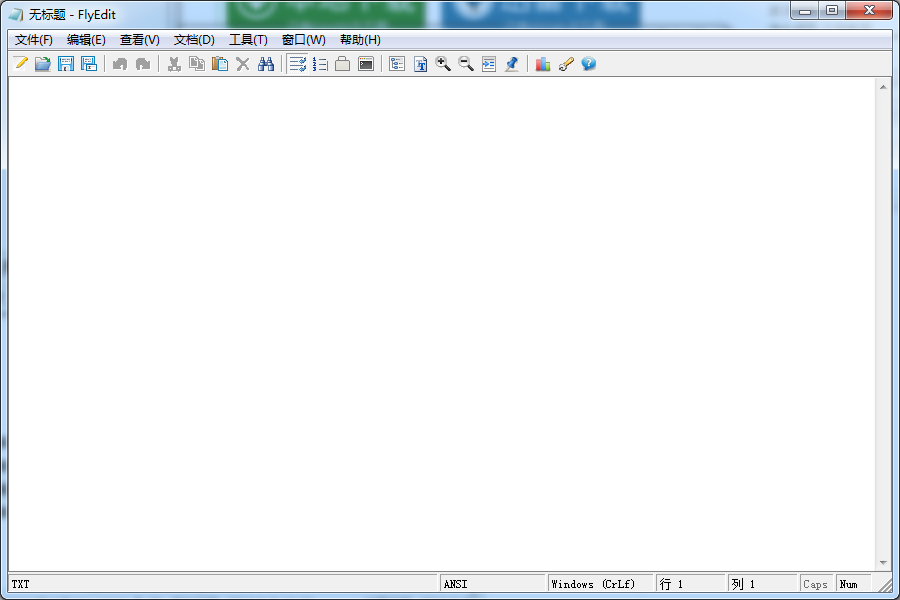The image size is (900, 600).
Task: Zoom out with the magnifier minus icon
Action: click(x=466, y=64)
